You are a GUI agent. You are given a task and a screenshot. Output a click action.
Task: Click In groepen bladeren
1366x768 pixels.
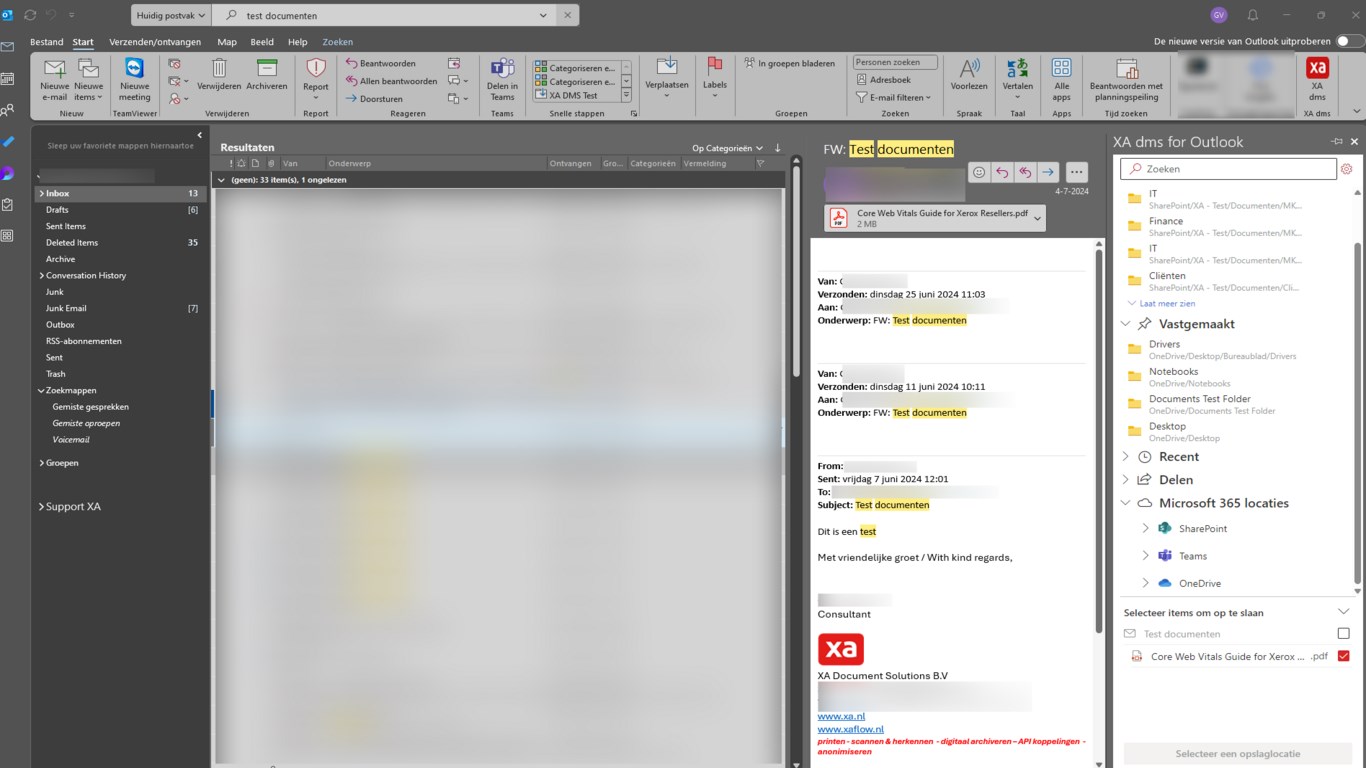[x=790, y=63]
